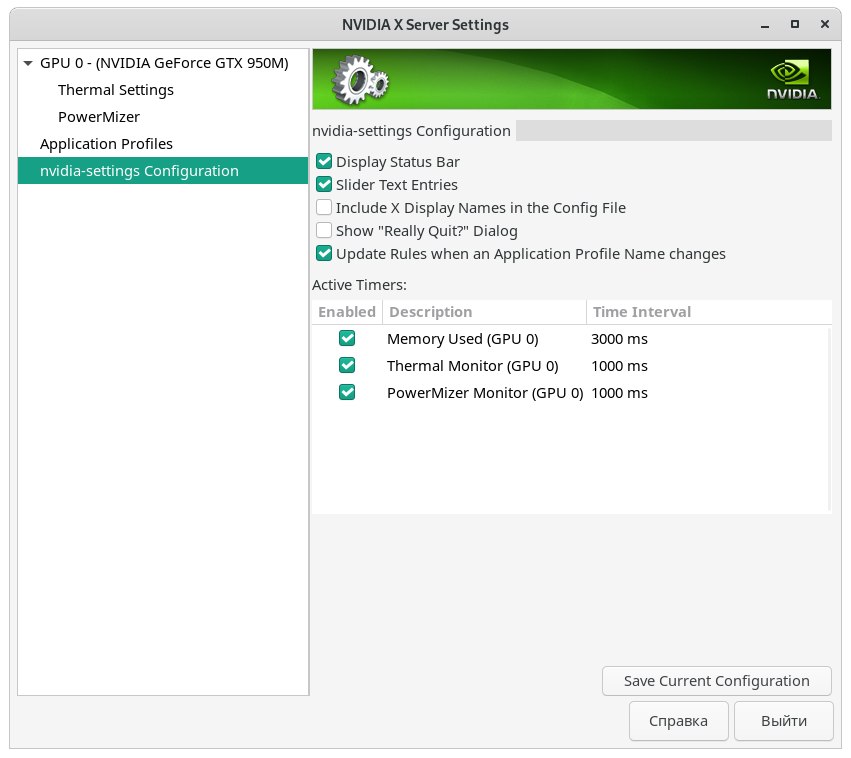The image size is (851, 758).
Task: Click Save Current Configuration button
Action: (x=716, y=681)
